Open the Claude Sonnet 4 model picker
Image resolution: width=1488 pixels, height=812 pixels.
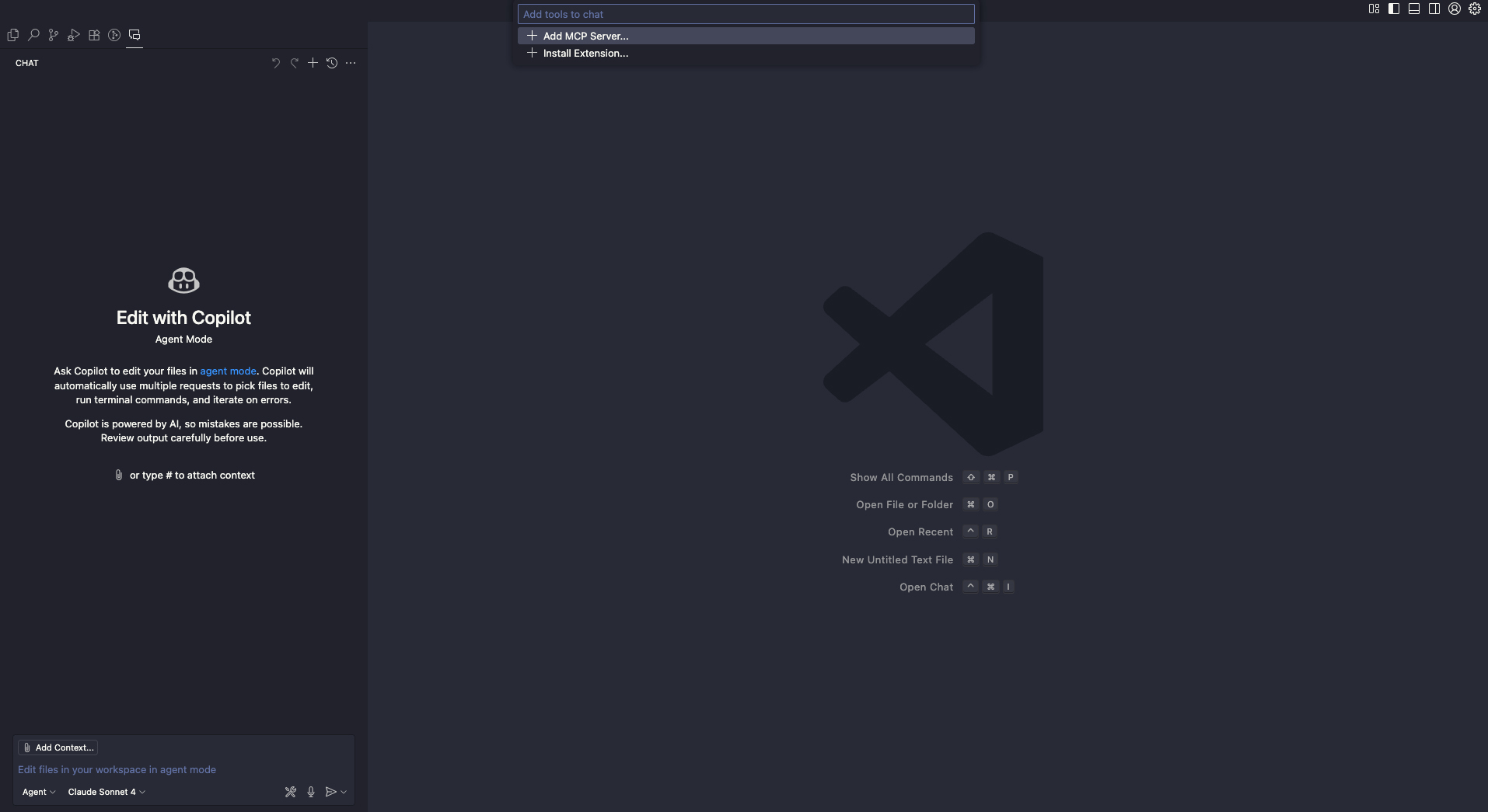pos(107,792)
